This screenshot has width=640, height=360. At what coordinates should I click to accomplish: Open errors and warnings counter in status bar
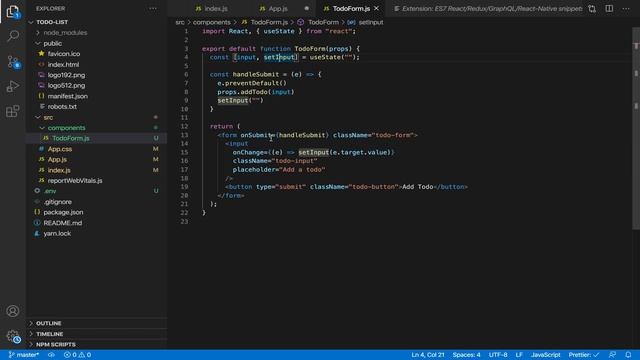click(77, 355)
